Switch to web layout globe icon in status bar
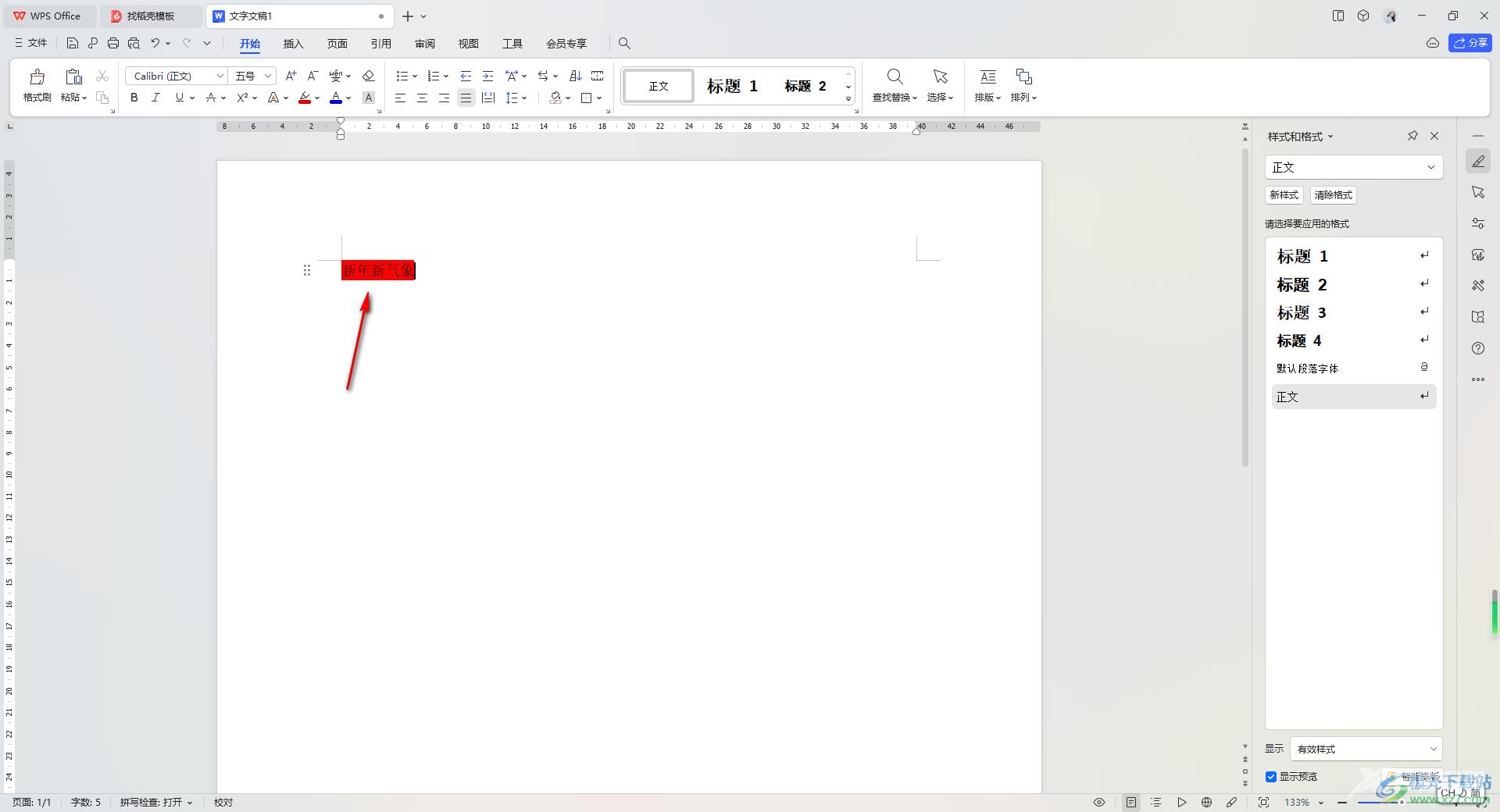1500x812 pixels. [x=1206, y=802]
